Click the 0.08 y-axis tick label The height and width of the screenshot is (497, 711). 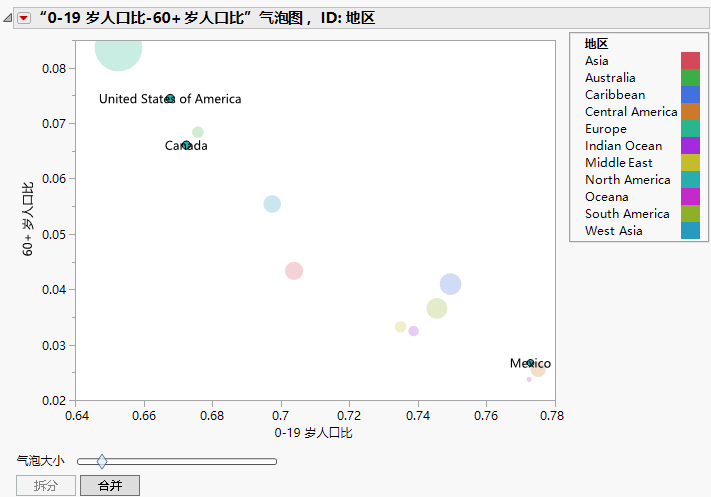point(54,68)
